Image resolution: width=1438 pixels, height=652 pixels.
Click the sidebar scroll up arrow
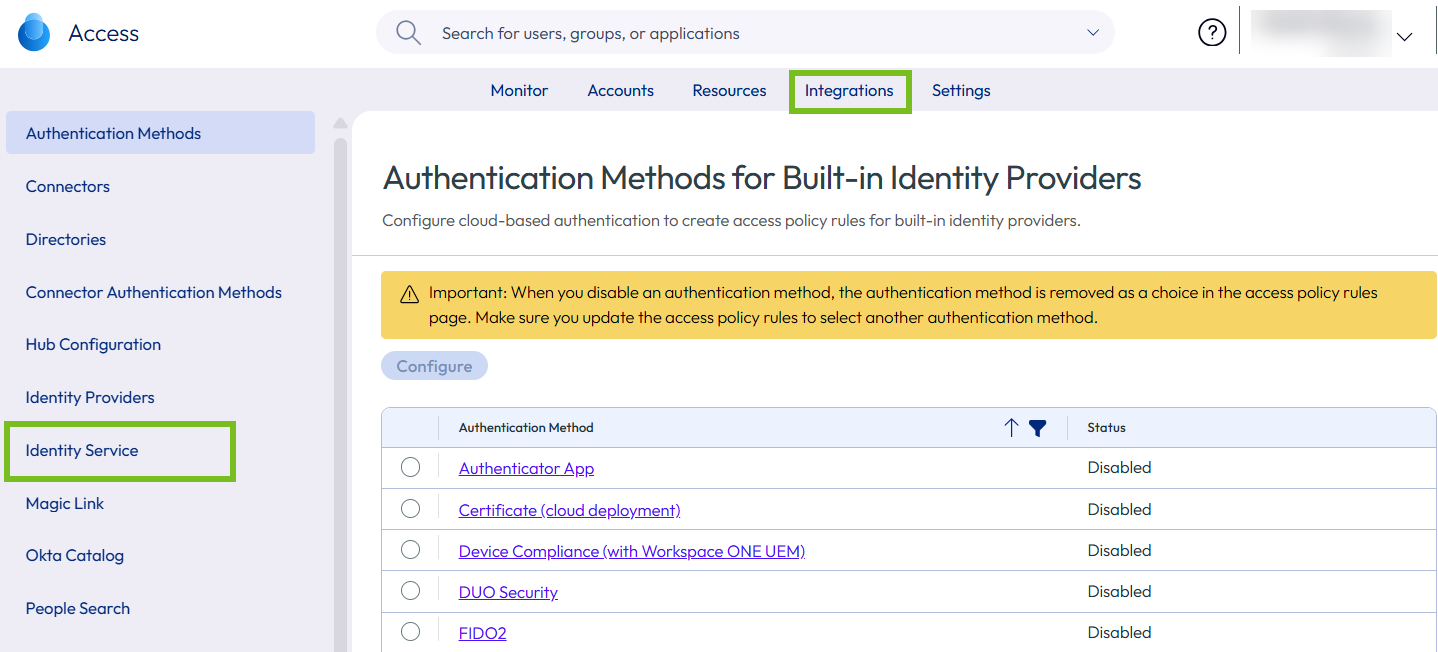pyautogui.click(x=340, y=124)
